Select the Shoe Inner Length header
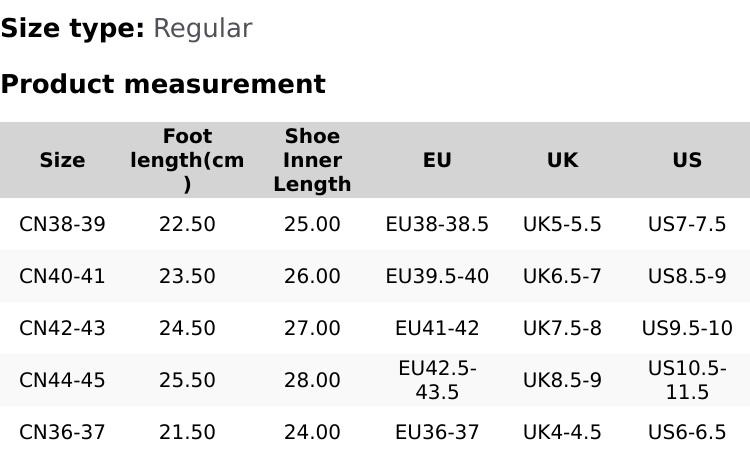Image resolution: width=750 pixels, height=458 pixels. coord(312,160)
